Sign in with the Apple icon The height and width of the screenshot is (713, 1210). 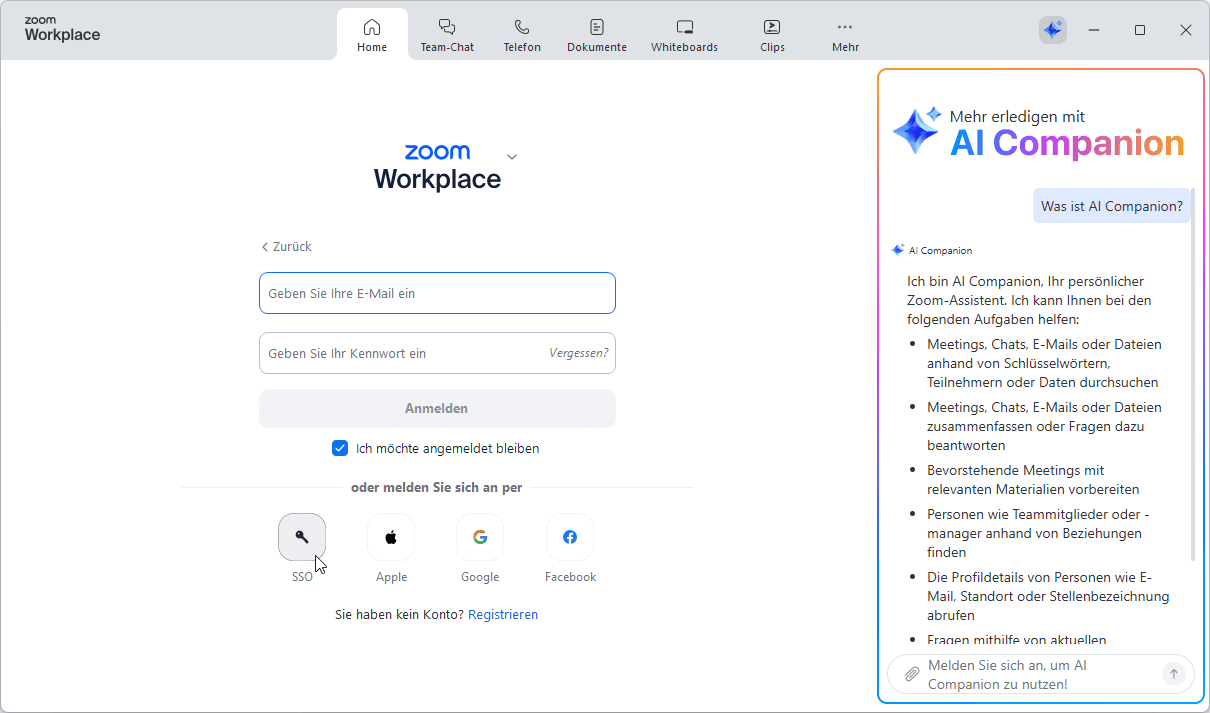[391, 537]
